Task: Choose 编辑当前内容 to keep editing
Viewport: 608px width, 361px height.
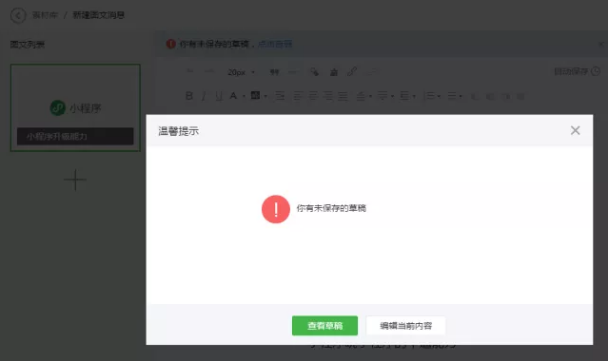Action: (x=406, y=325)
